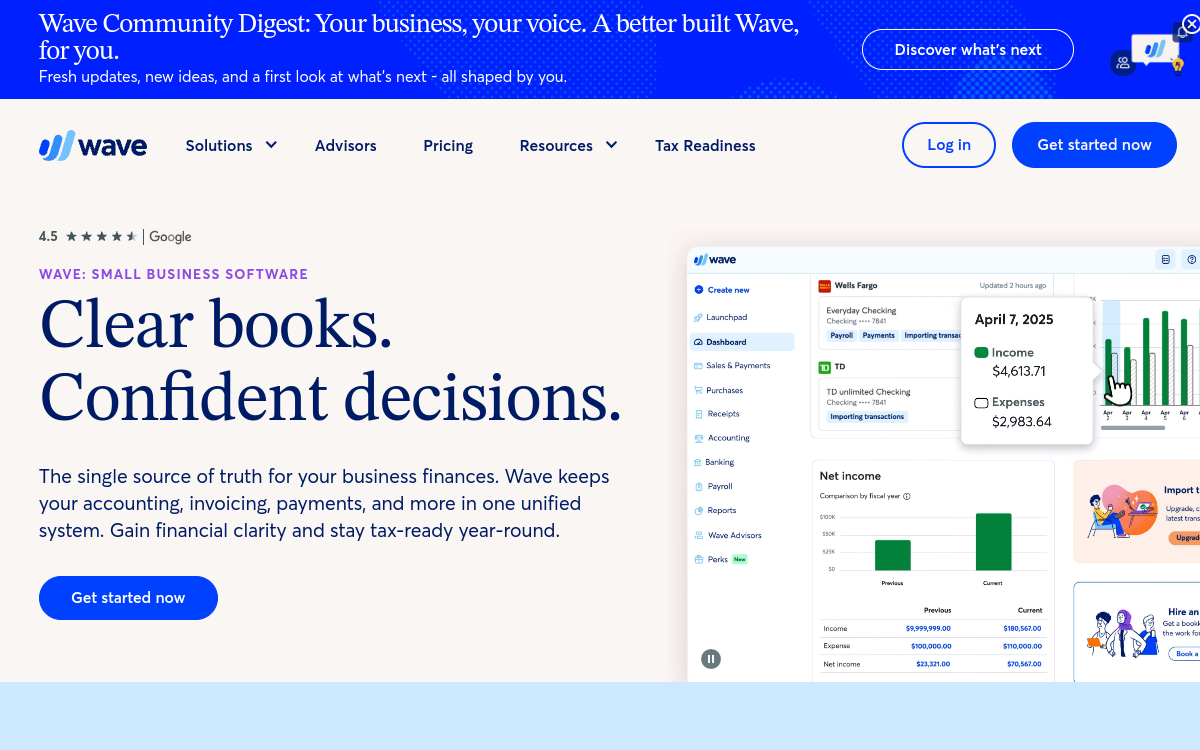Click the Reports pie chart icon
Screen dimensions: 1200x750
coord(698,510)
